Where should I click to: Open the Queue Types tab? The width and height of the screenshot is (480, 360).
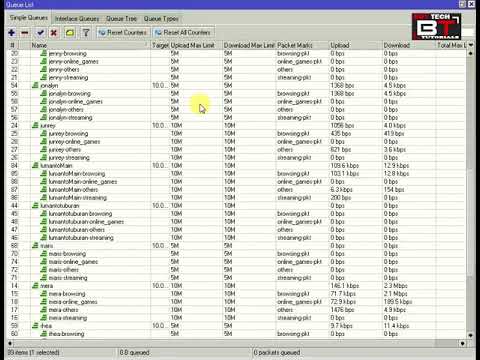click(x=161, y=19)
